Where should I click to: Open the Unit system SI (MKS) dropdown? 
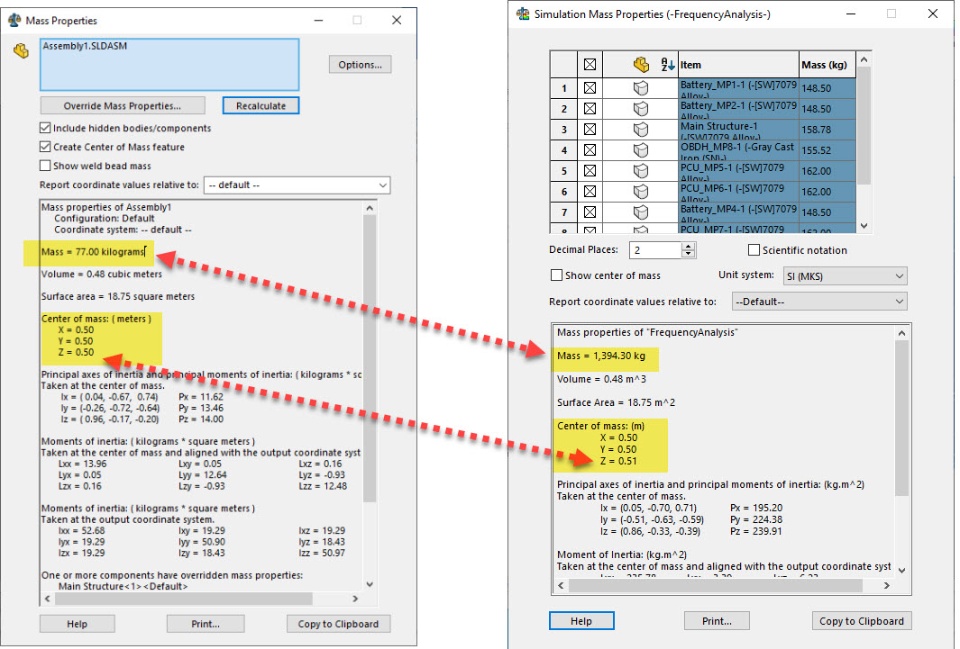(845, 276)
